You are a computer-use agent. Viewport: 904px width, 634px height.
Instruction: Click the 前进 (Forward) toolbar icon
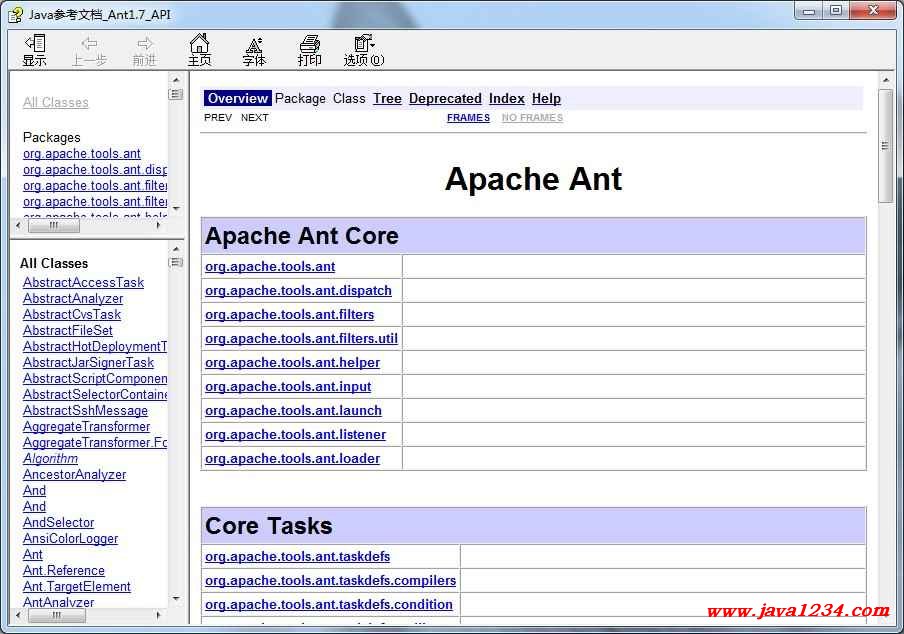144,51
